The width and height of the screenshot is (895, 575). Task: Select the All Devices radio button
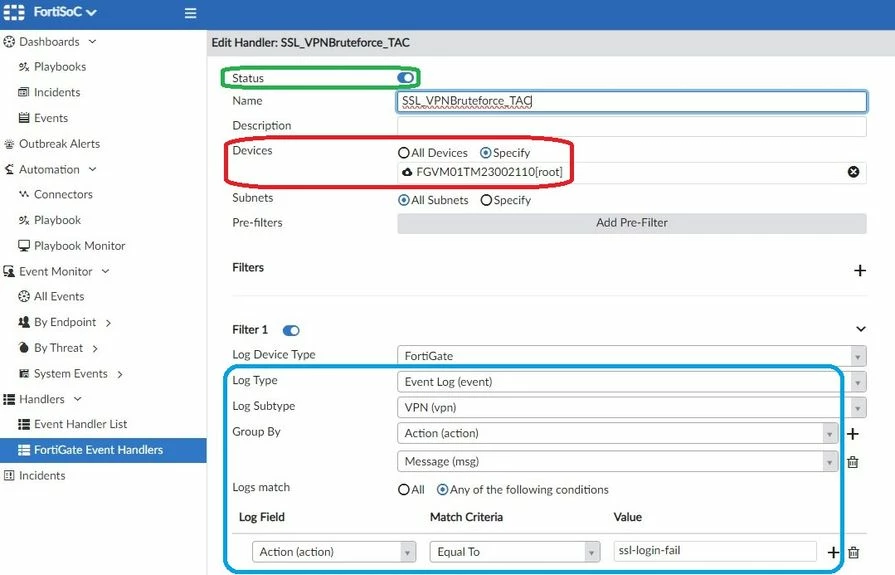(x=404, y=153)
